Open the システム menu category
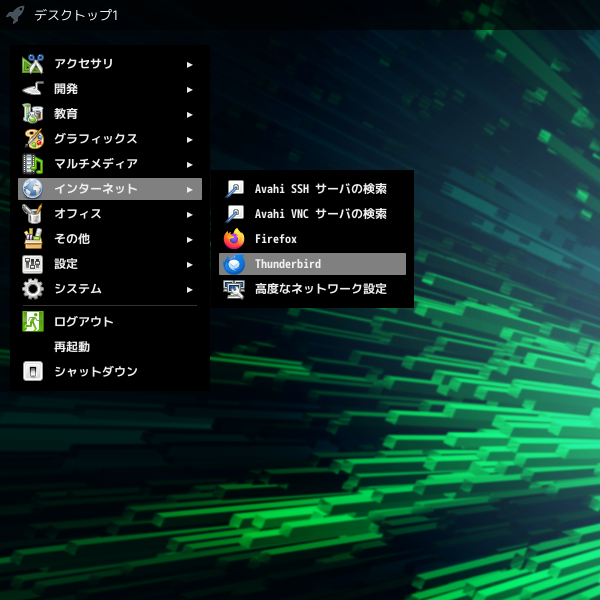 pyautogui.click(x=110, y=289)
